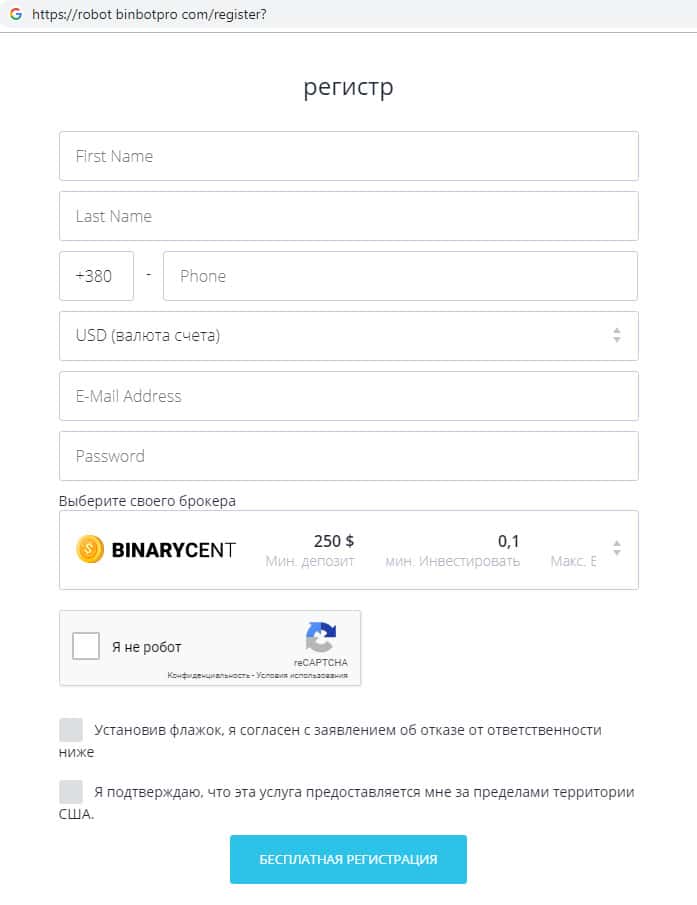
Task: Expand the broker selection dropdown arrows
Action: coord(617,549)
